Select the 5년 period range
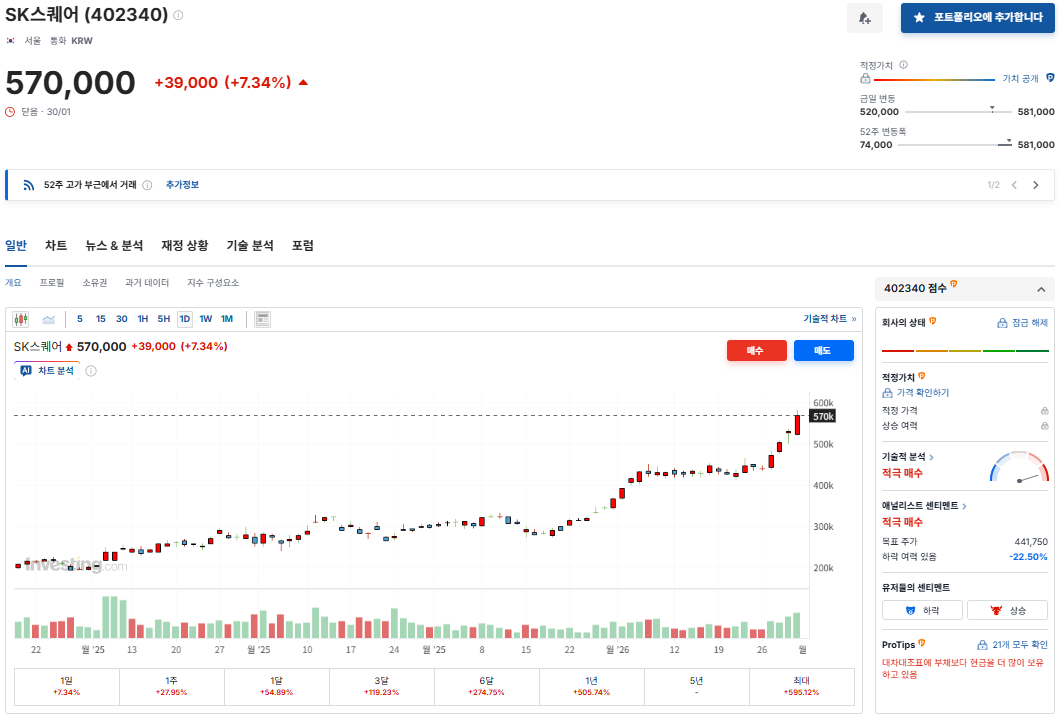1059x717 pixels. pyautogui.click(x=696, y=686)
